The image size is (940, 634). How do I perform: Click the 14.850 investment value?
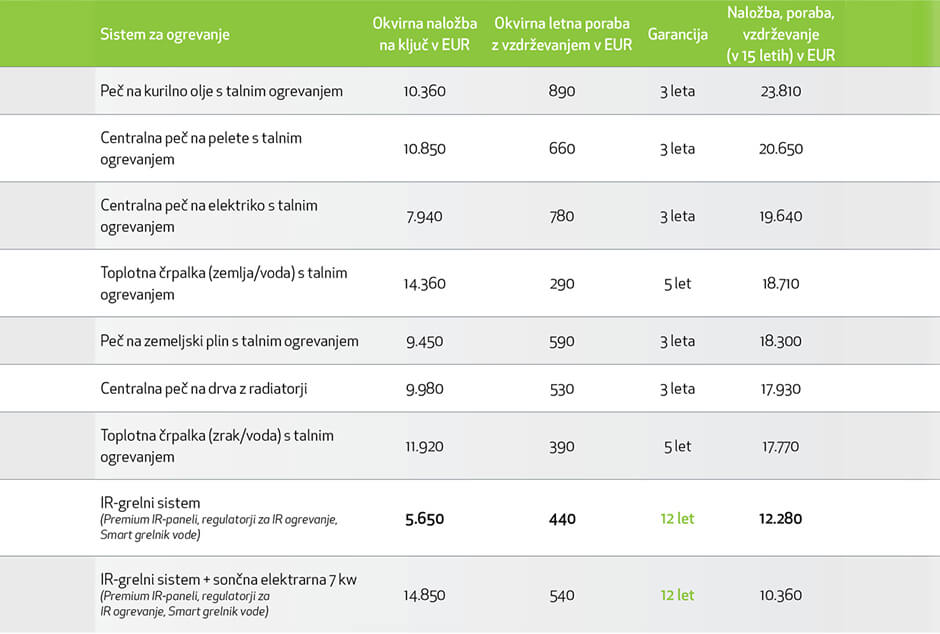pyautogui.click(x=424, y=595)
